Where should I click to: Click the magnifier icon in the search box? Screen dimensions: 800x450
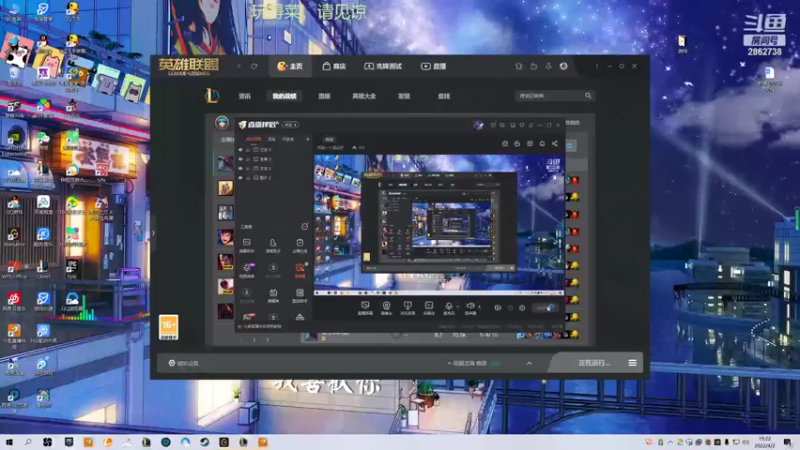[588, 95]
